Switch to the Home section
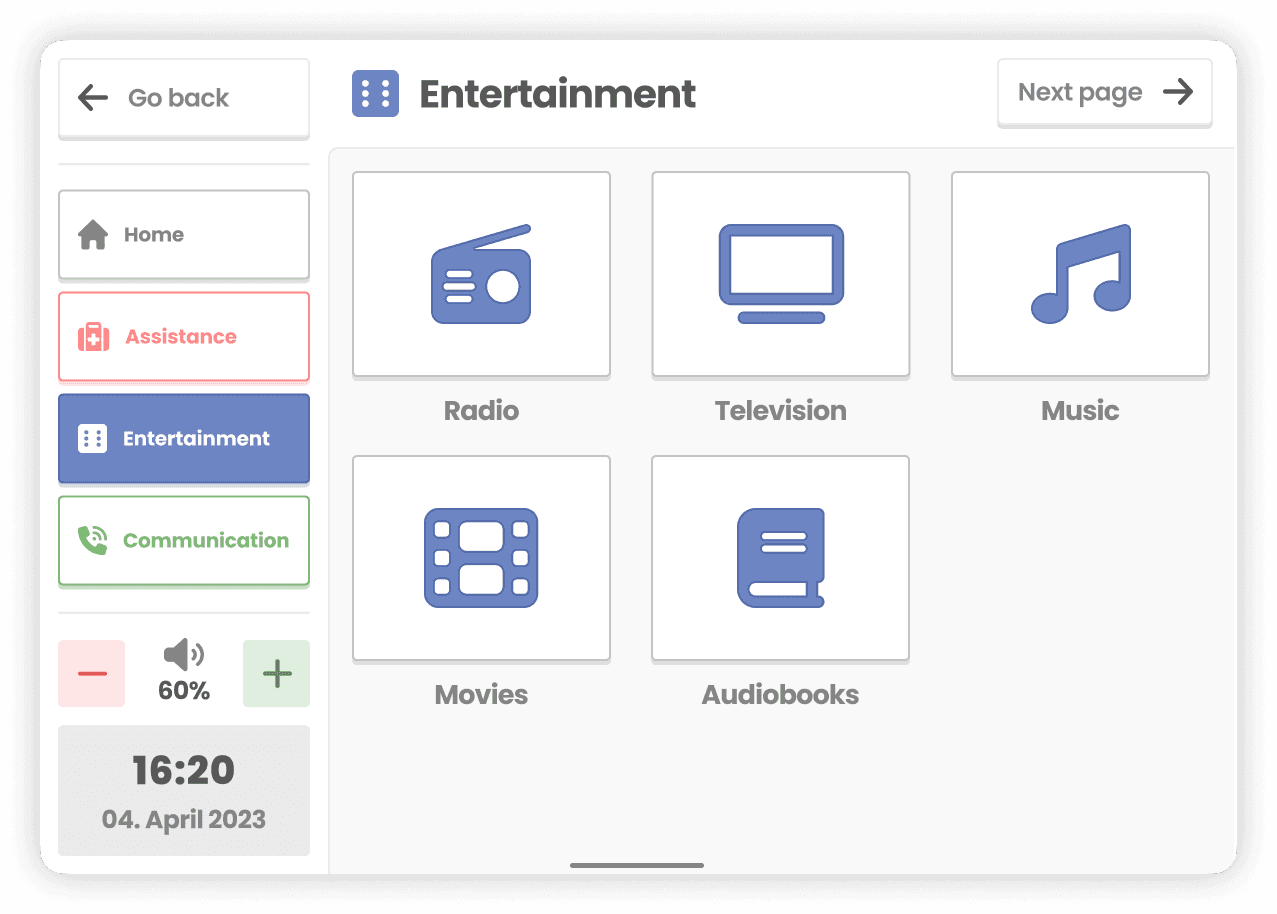 [x=183, y=234]
